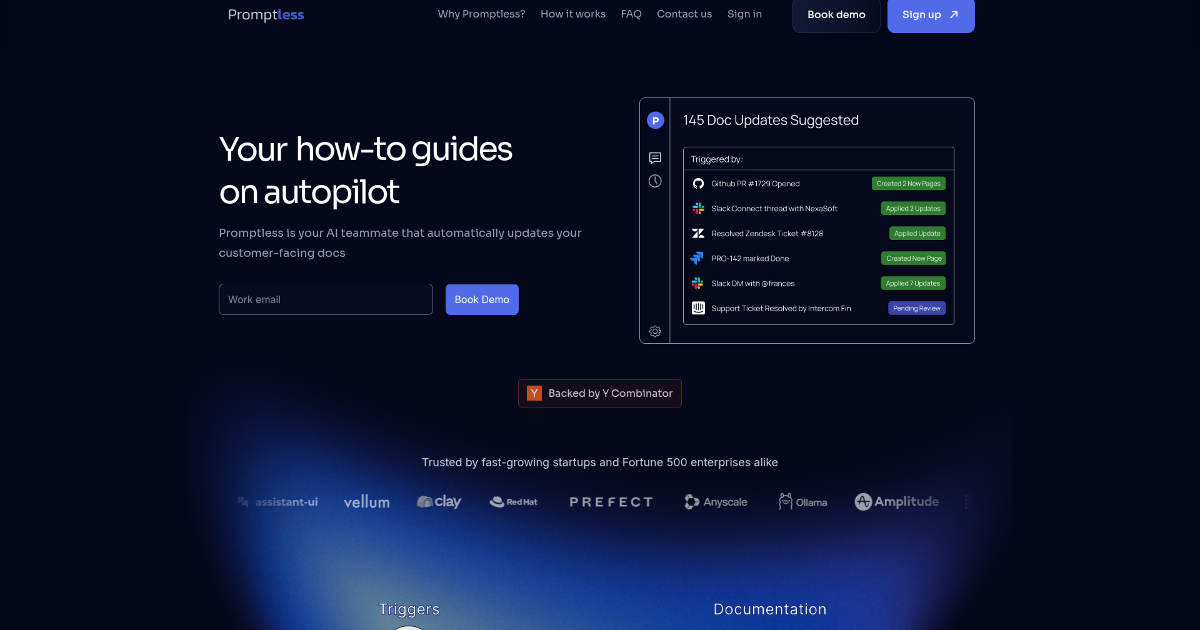Click the Sign in link

coord(744,14)
